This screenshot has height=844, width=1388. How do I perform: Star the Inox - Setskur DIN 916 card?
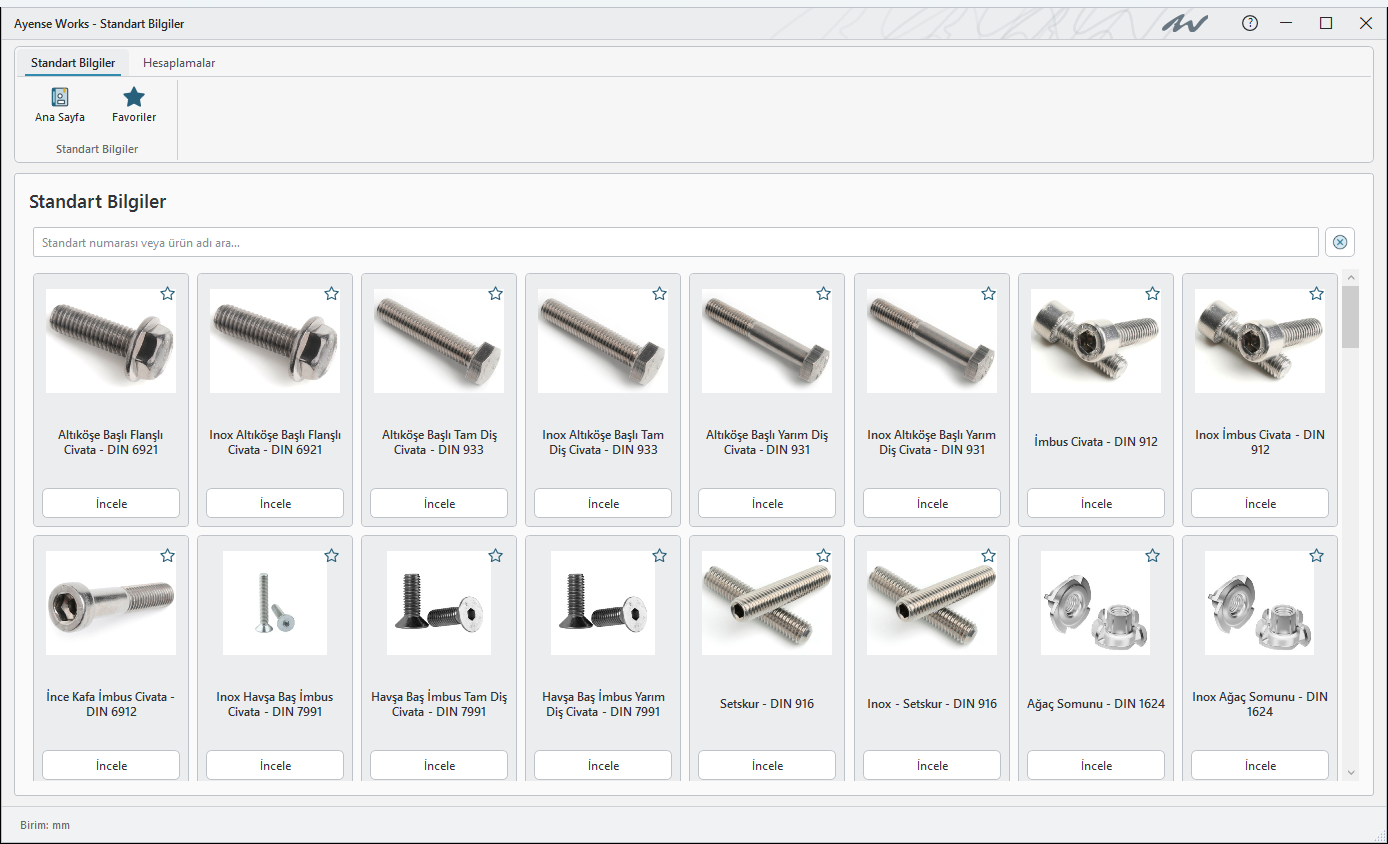pyautogui.click(x=988, y=555)
